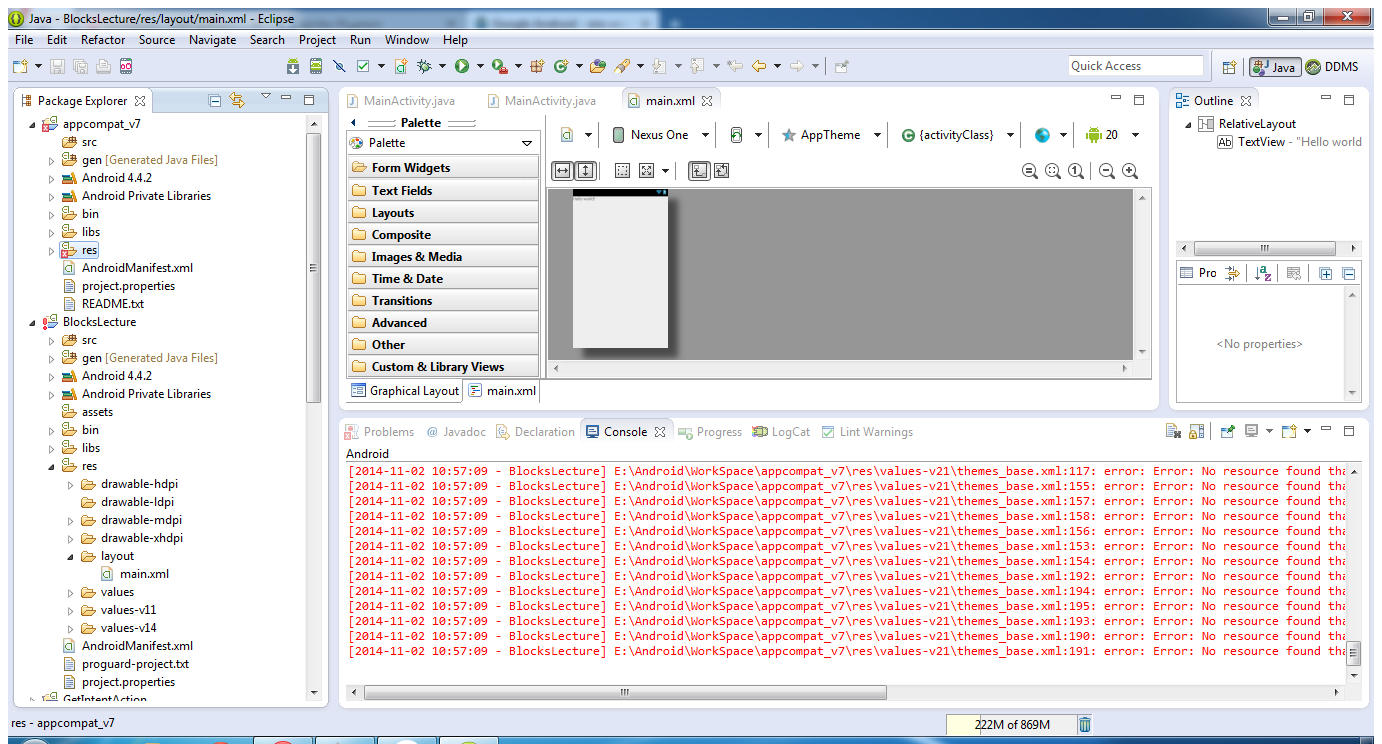Open the locale globe dropdown
1382x744 pixels.
click(x=1051, y=135)
